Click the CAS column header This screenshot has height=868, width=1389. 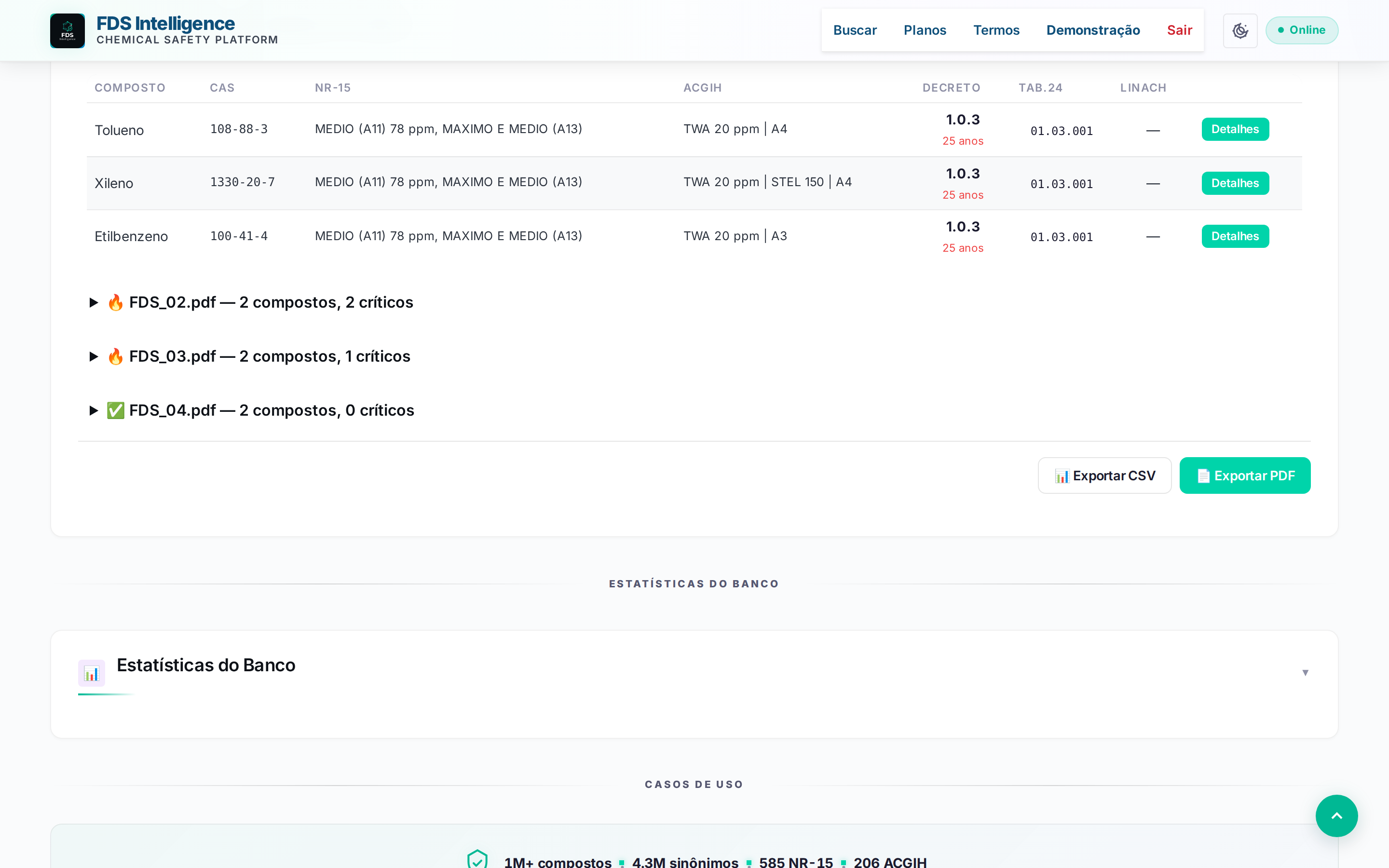coord(222,88)
